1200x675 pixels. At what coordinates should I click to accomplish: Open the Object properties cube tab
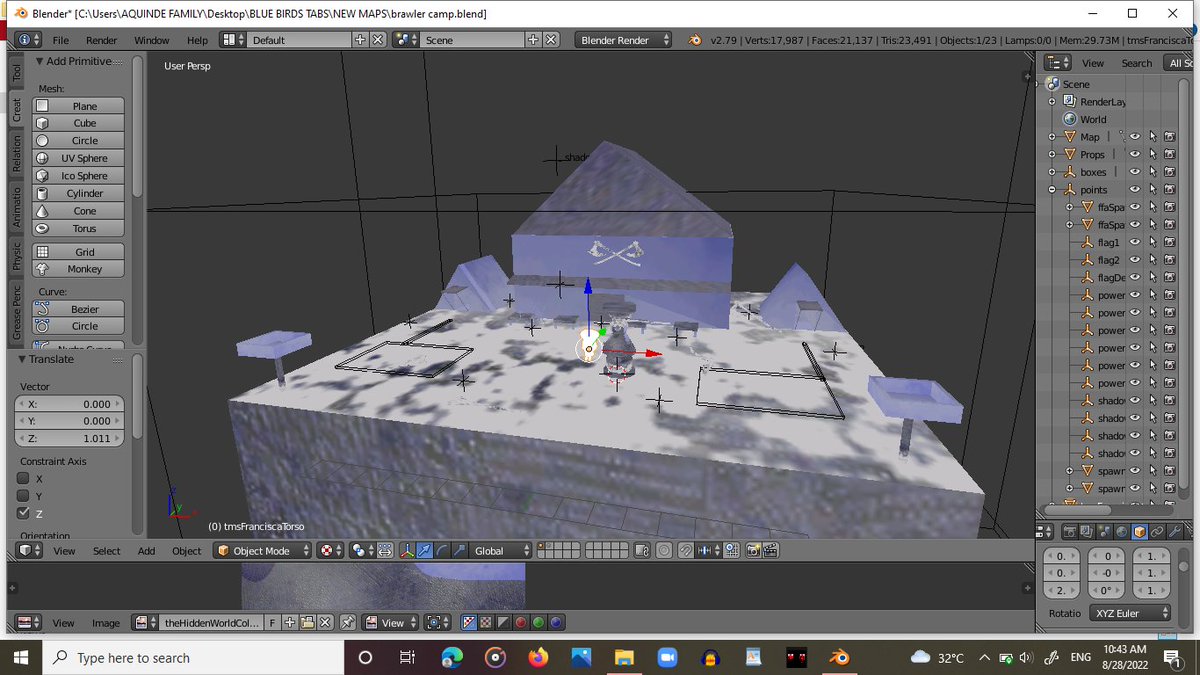[1140, 532]
